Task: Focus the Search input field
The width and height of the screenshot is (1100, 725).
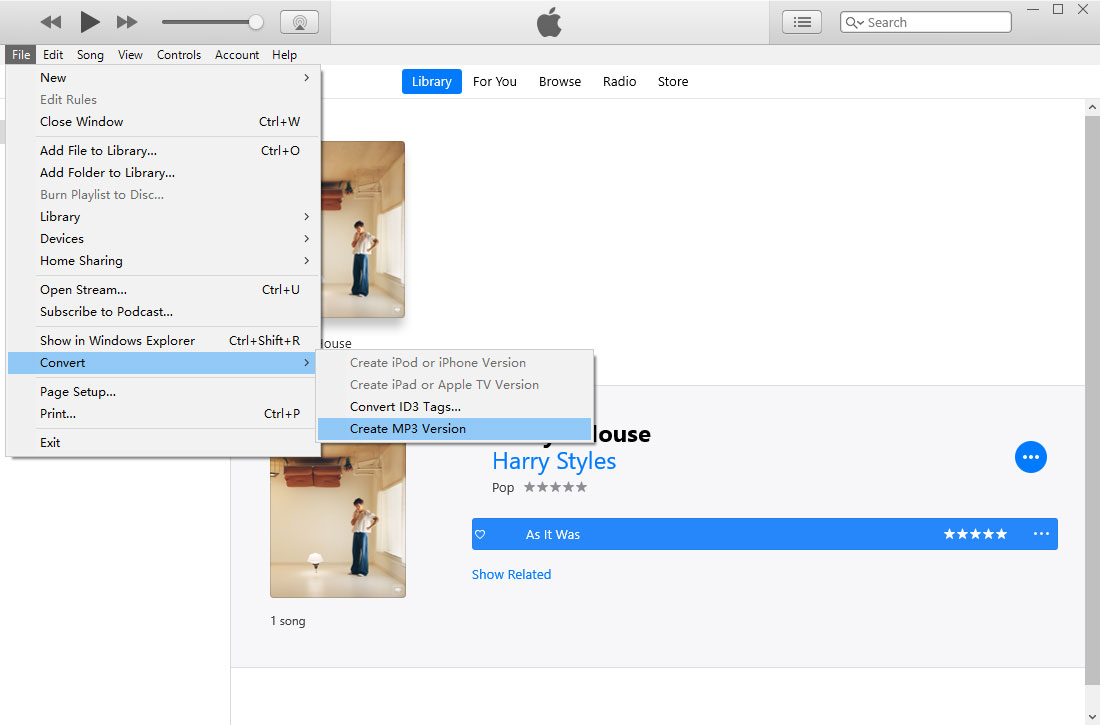Action: point(925,22)
